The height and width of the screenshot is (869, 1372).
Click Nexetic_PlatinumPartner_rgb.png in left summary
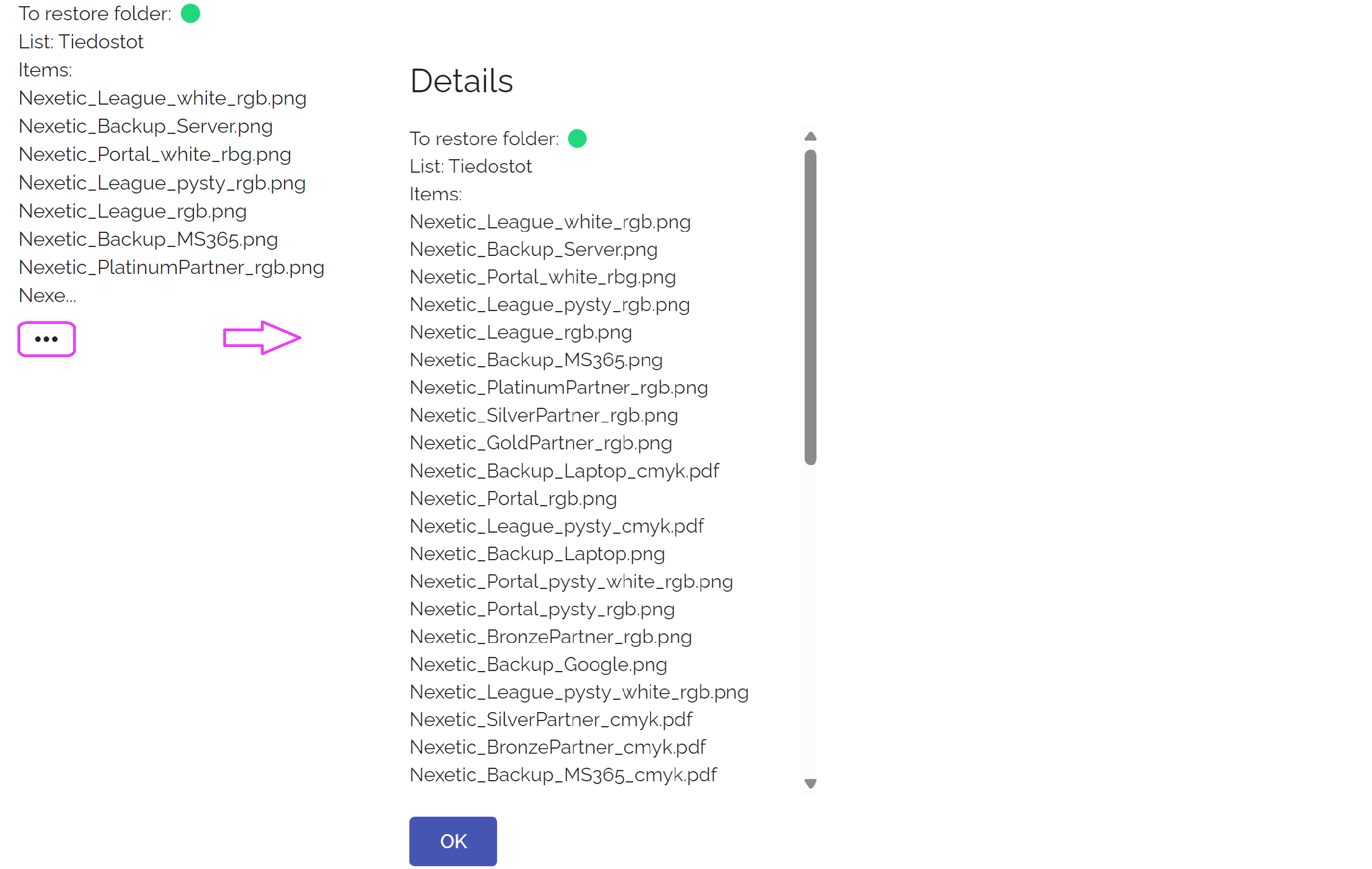coord(171,267)
